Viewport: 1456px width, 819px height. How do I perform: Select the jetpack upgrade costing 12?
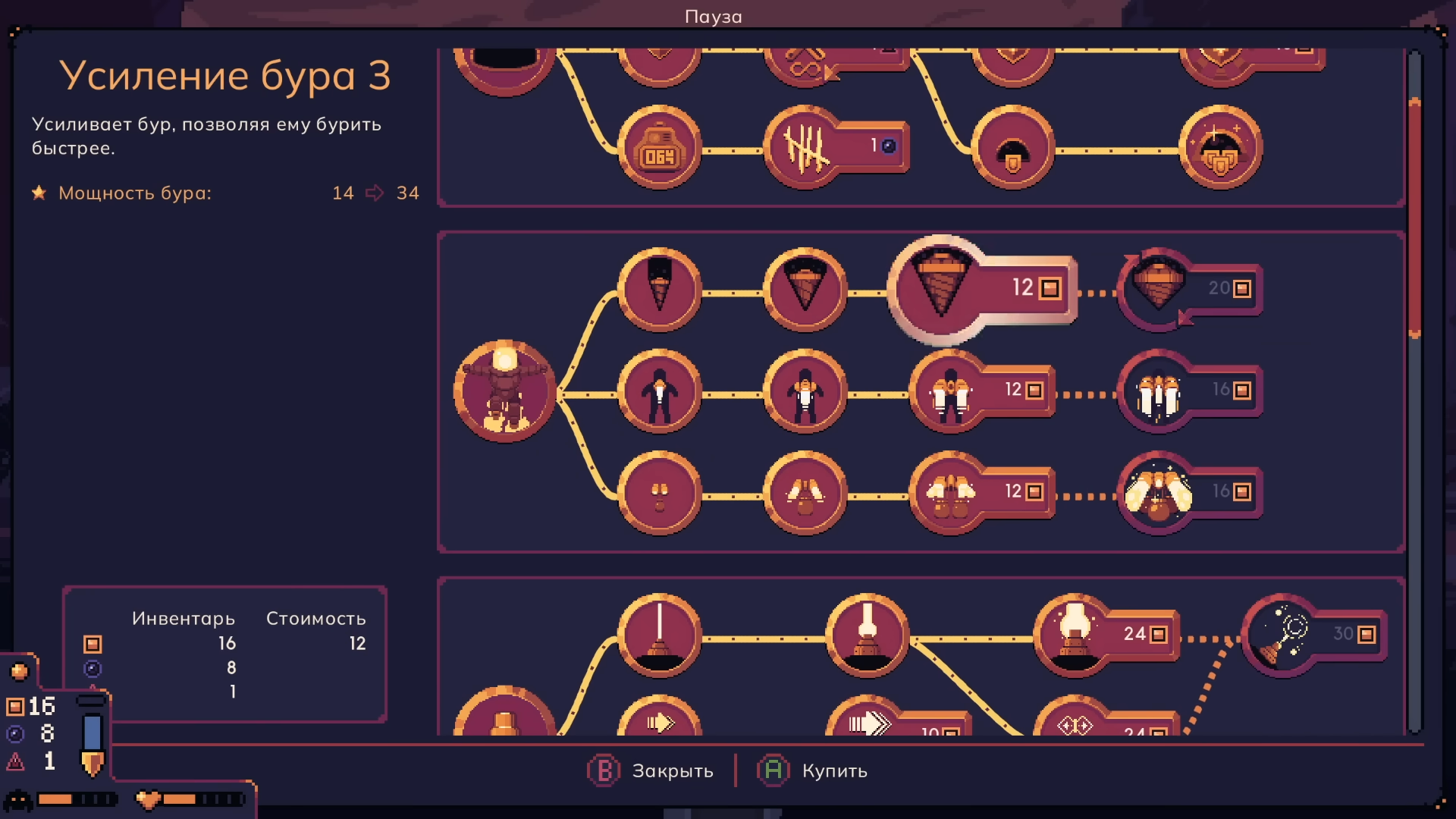pyautogui.click(x=982, y=391)
